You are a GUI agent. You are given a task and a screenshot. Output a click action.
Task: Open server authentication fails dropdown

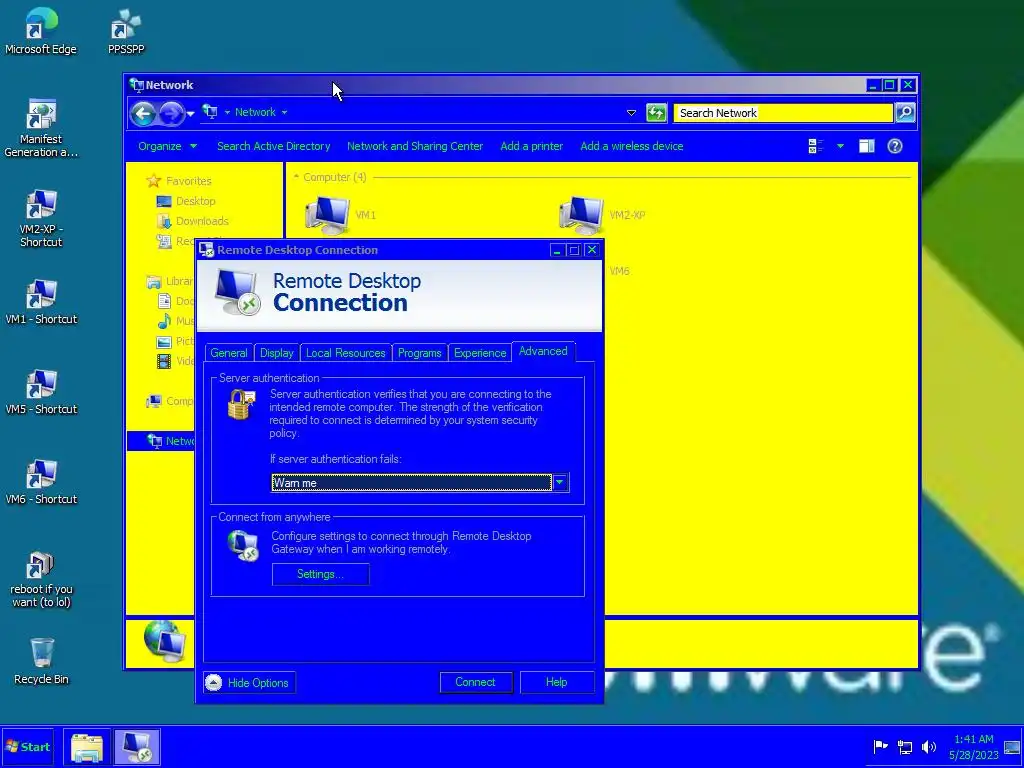pyautogui.click(x=560, y=483)
